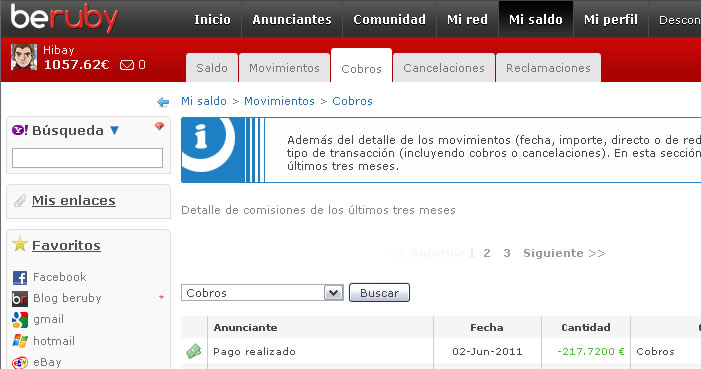Go to page 3 of results

[x=507, y=253]
